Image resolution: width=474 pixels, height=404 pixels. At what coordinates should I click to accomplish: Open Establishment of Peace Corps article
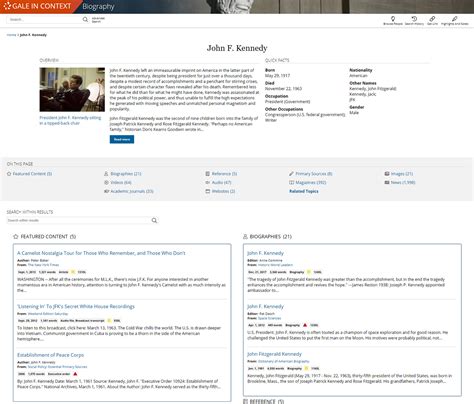coord(50,355)
